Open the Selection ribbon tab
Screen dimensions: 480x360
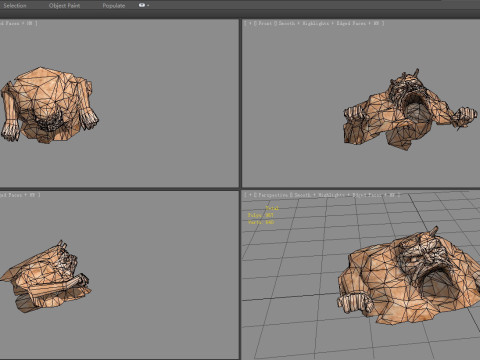pyautogui.click(x=15, y=6)
